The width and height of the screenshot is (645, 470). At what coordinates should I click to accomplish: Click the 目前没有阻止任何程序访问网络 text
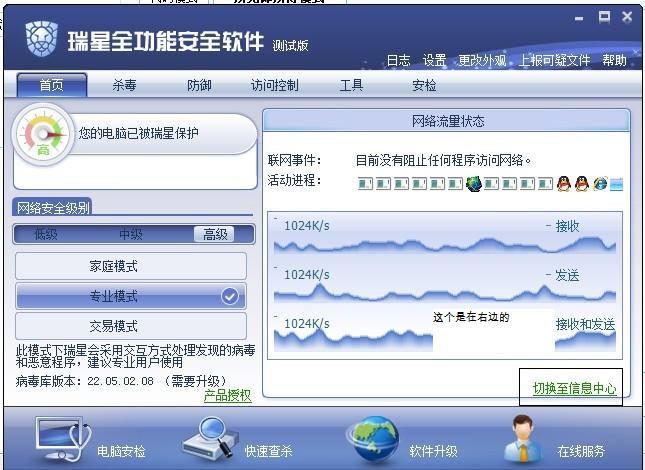pyautogui.click(x=443, y=160)
